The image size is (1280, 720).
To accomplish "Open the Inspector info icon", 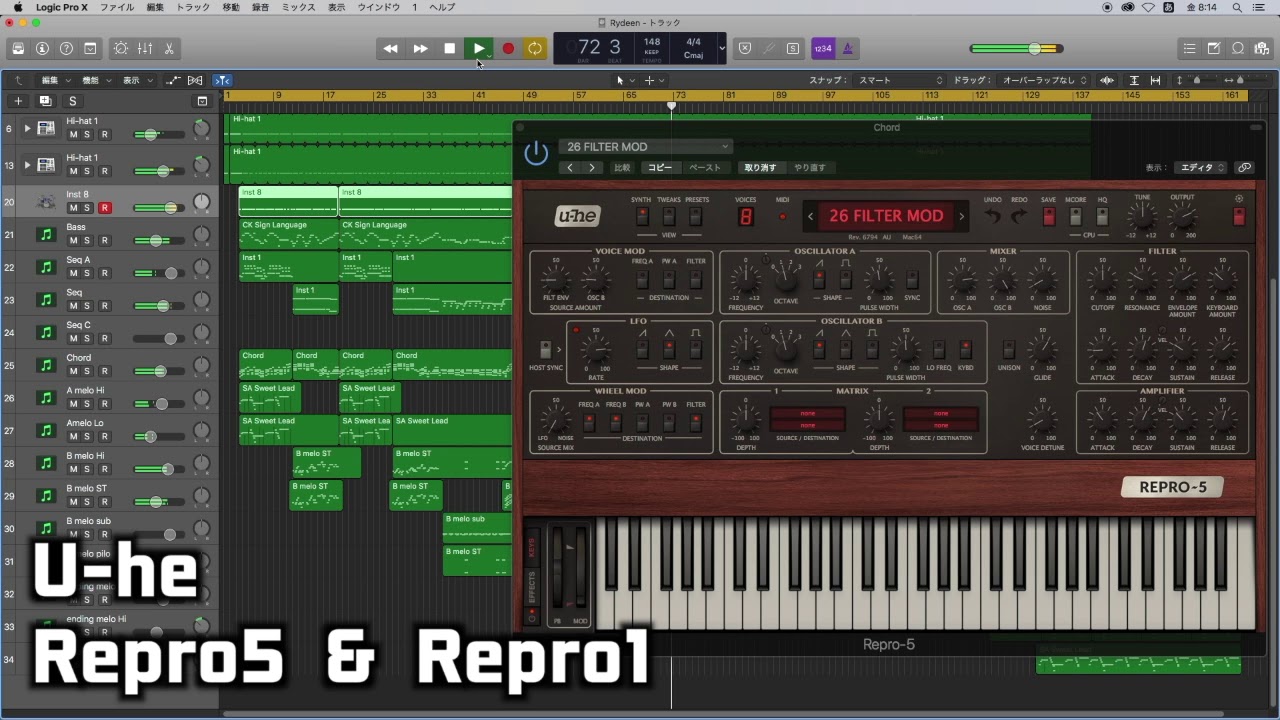I will 42,48.
